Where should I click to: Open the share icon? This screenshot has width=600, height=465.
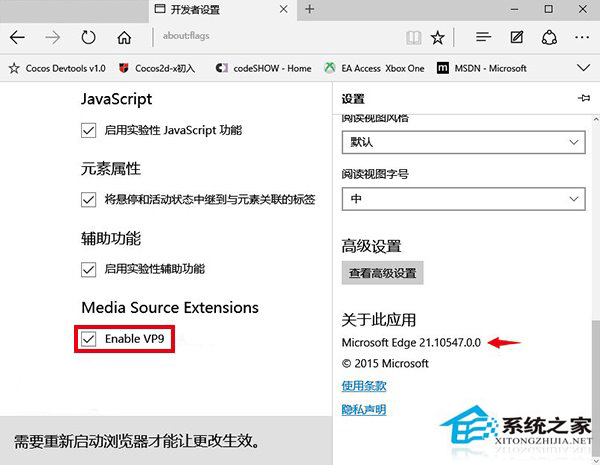[x=549, y=38]
